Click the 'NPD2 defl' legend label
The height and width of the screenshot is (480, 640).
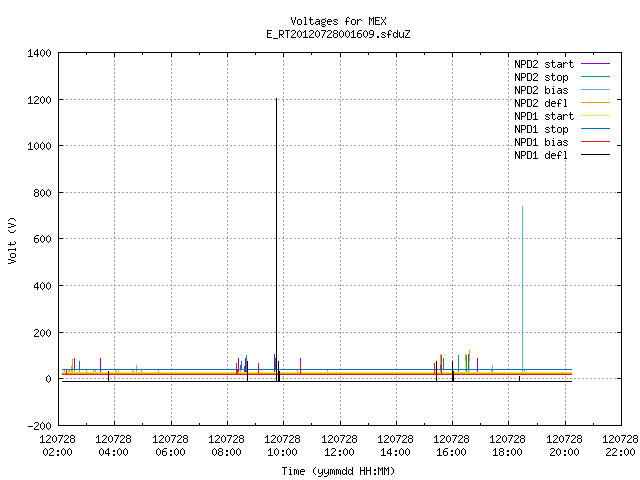click(x=541, y=103)
